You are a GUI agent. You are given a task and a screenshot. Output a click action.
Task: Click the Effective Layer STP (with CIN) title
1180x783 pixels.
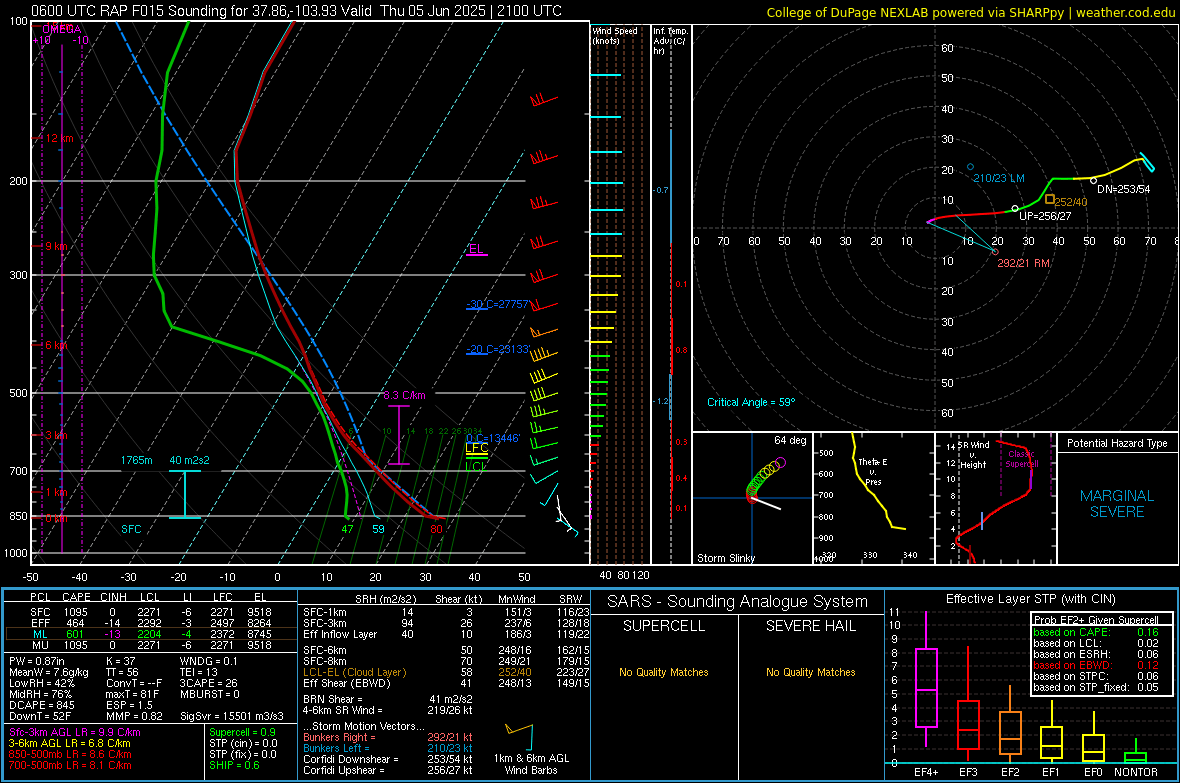[x=1030, y=599]
